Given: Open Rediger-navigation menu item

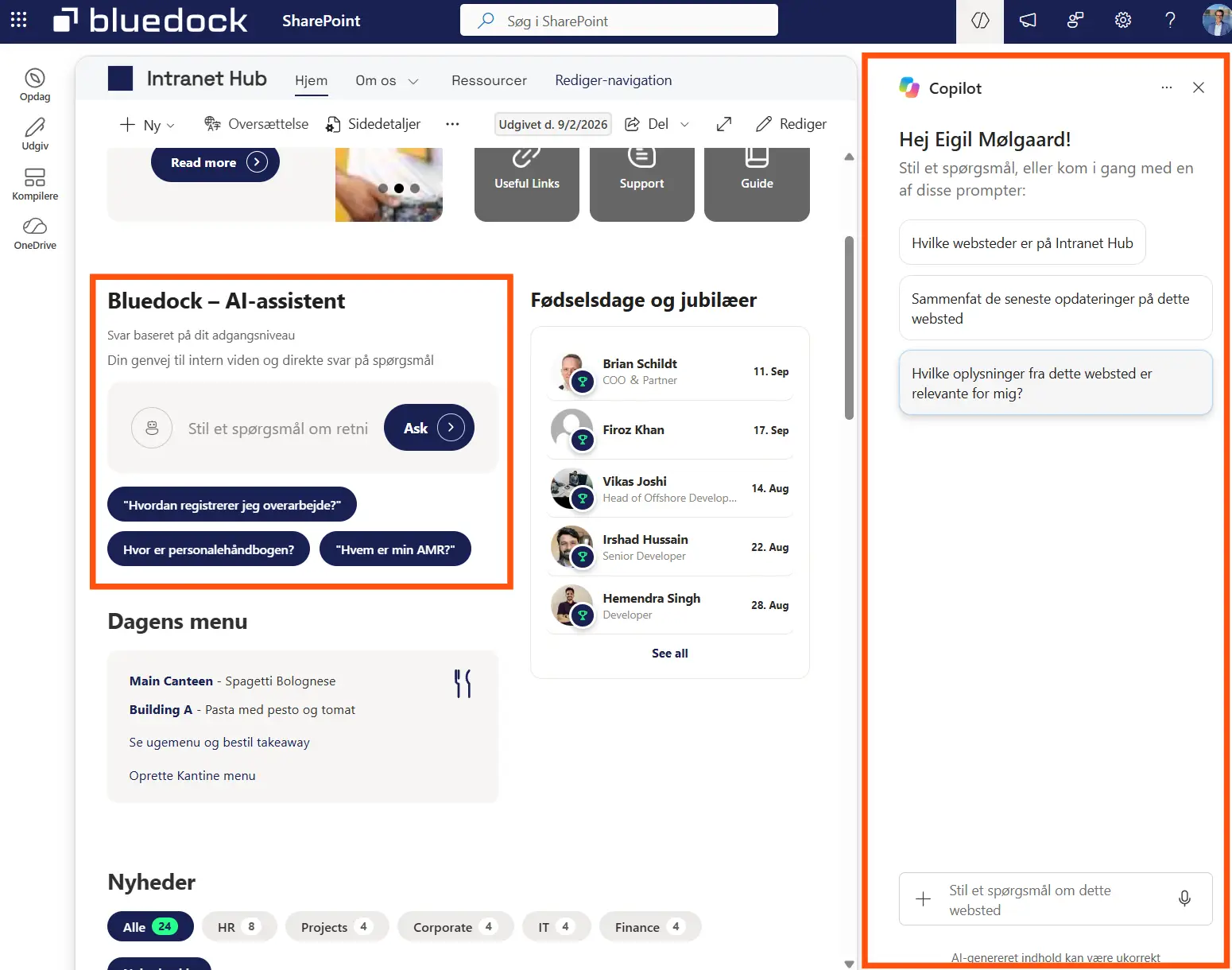Looking at the screenshot, I should tap(614, 80).
